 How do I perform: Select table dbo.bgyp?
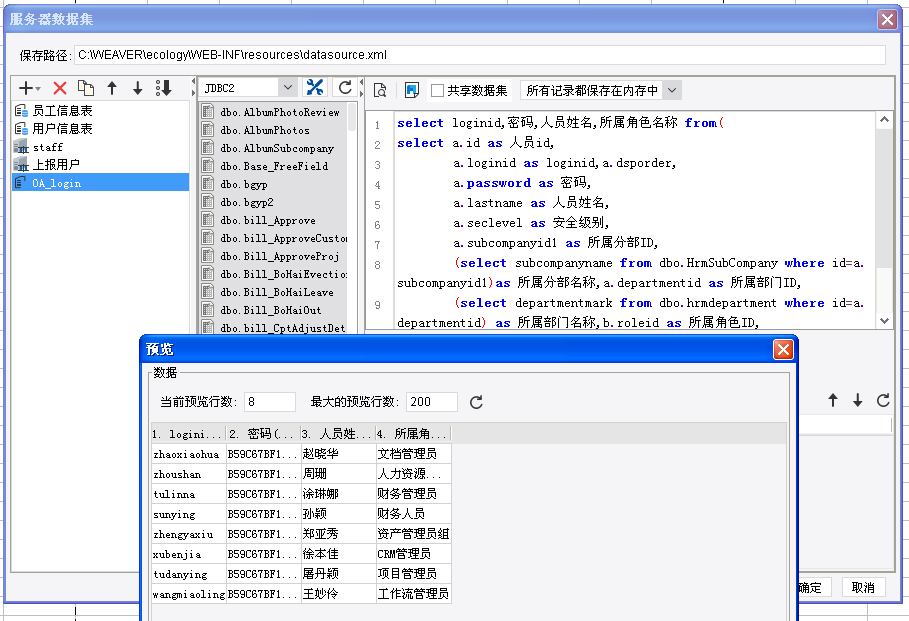pos(244,184)
